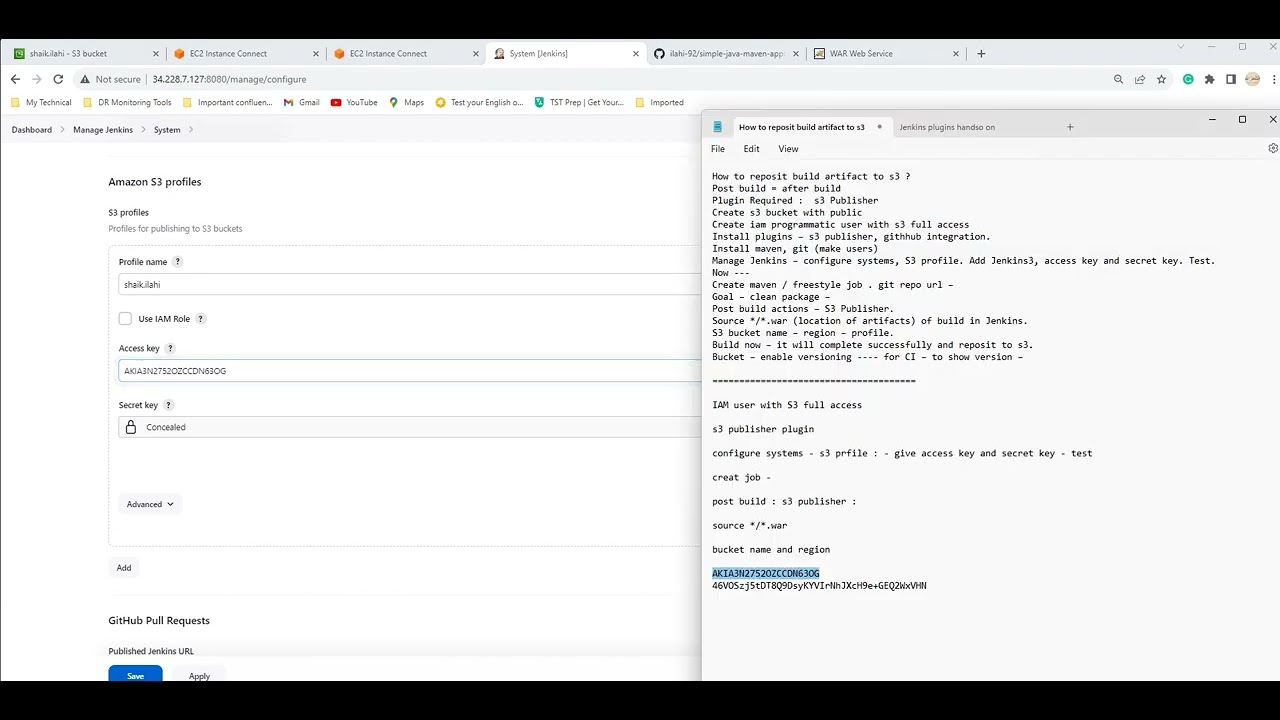Close the WAR Web Service tab
This screenshot has width=1280, height=720.
click(x=956, y=54)
